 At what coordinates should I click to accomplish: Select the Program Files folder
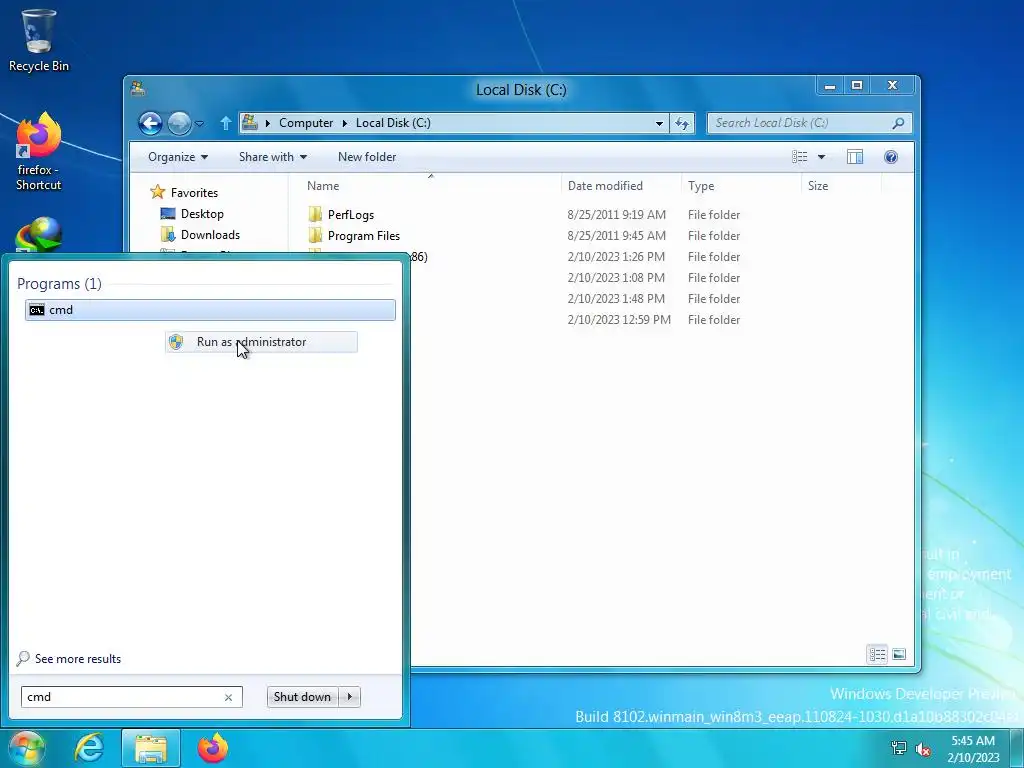pos(364,236)
